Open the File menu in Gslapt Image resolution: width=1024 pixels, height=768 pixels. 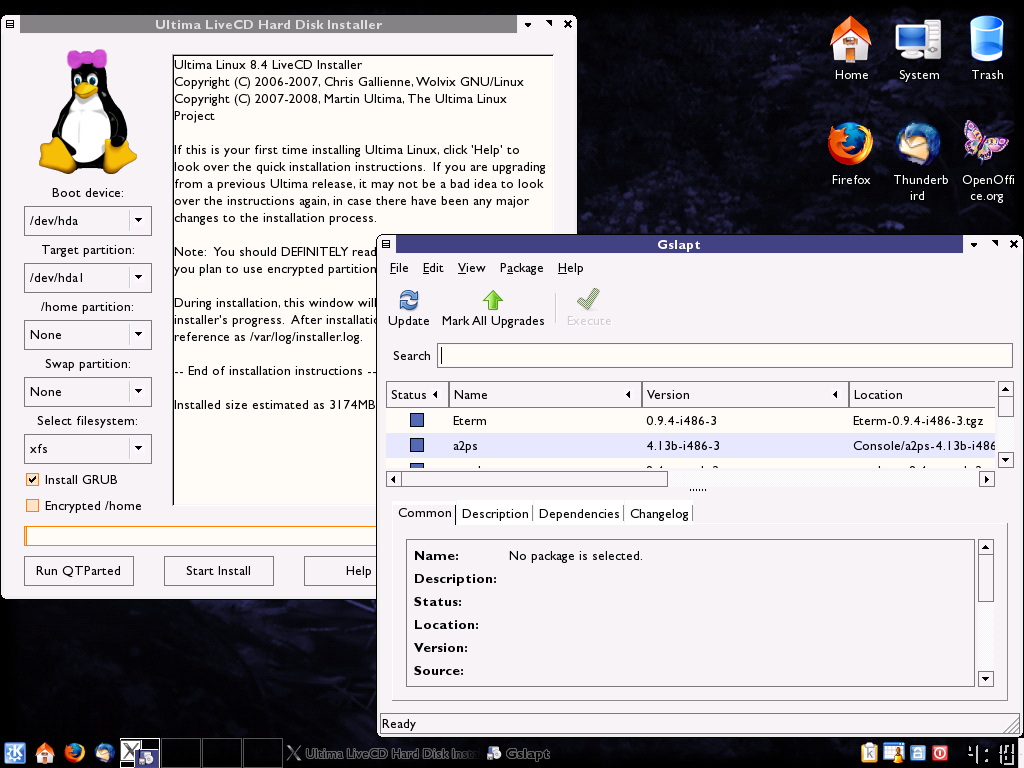399,268
